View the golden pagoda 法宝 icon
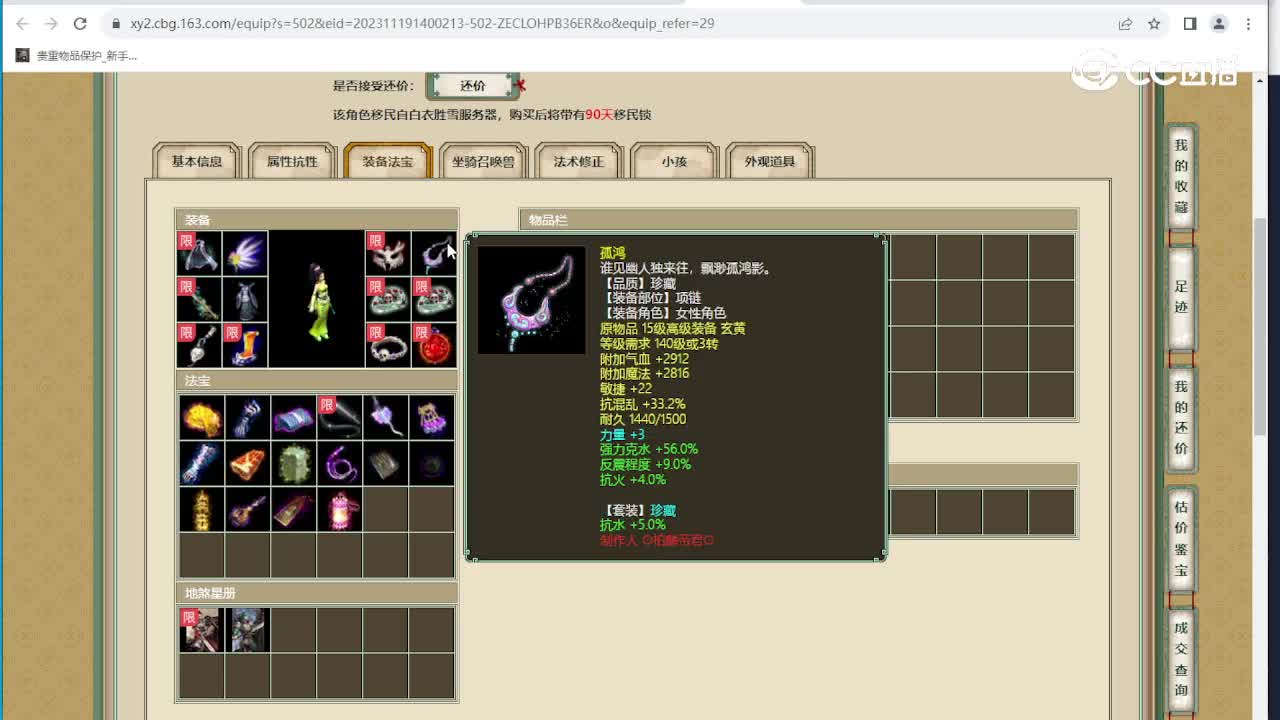The width and height of the screenshot is (1280, 720). 202,509
